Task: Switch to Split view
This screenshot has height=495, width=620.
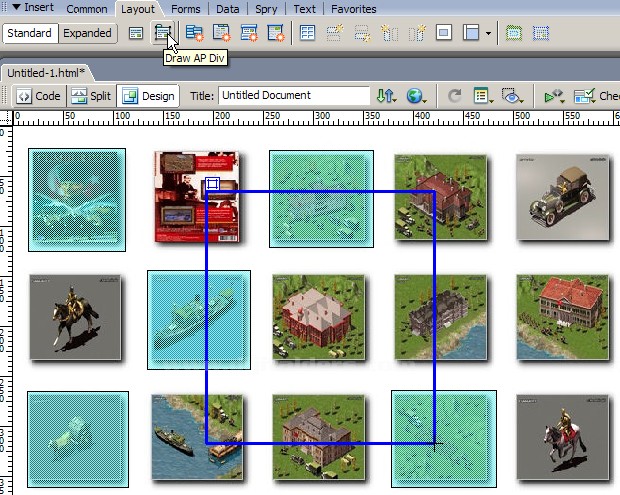Action: coord(91,96)
